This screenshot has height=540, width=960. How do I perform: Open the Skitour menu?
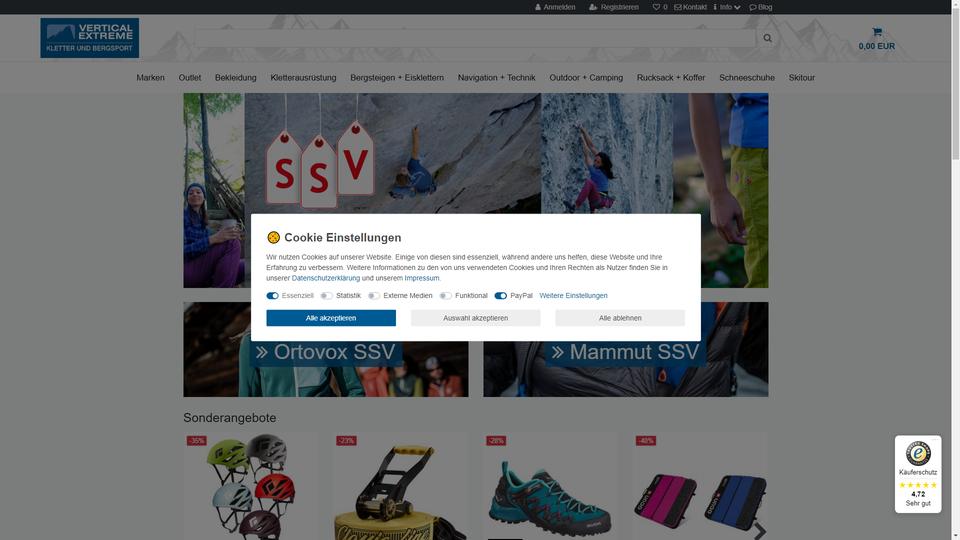coord(801,78)
